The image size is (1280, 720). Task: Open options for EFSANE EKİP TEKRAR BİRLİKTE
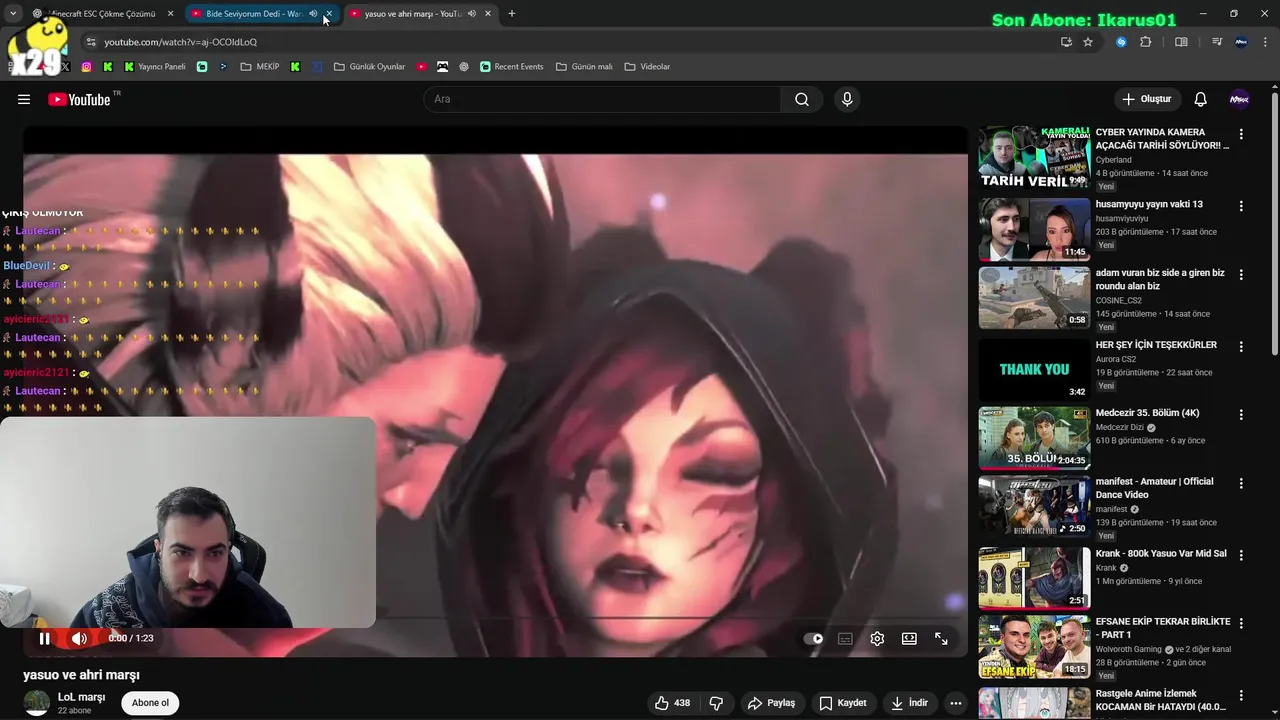pyautogui.click(x=1241, y=624)
